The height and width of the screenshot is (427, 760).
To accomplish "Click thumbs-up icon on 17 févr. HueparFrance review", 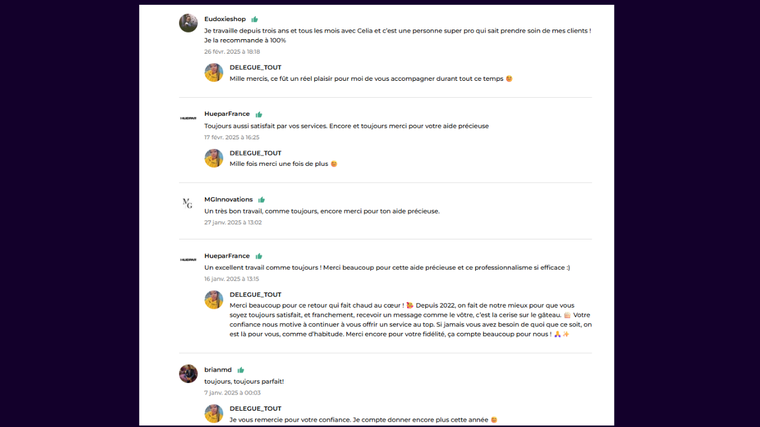I will click(259, 114).
